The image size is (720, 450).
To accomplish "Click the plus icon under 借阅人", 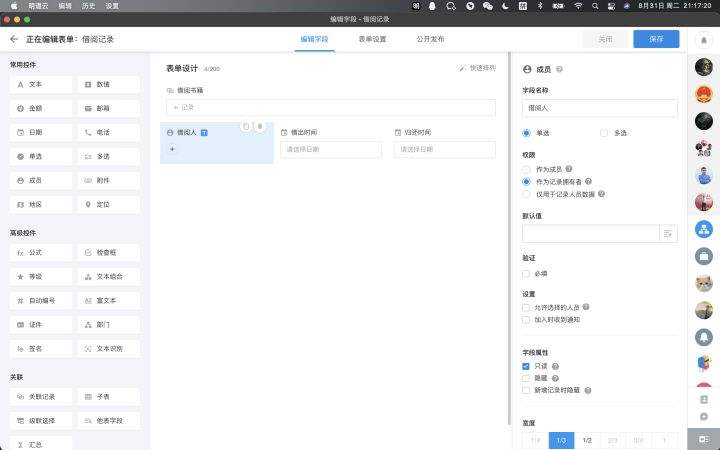I will click(172, 149).
